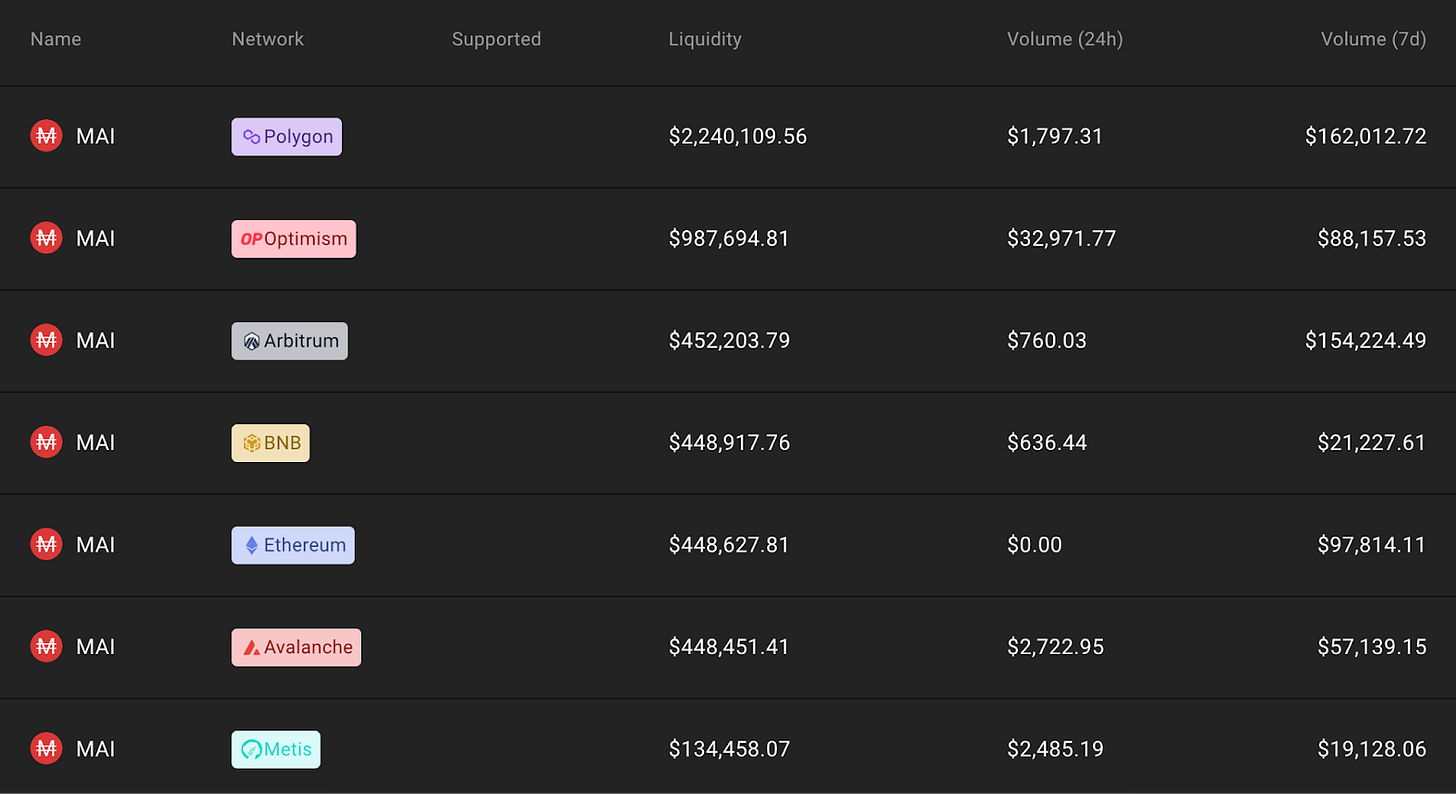
Task: Click the Metis network logo icon
Action: coord(251,748)
